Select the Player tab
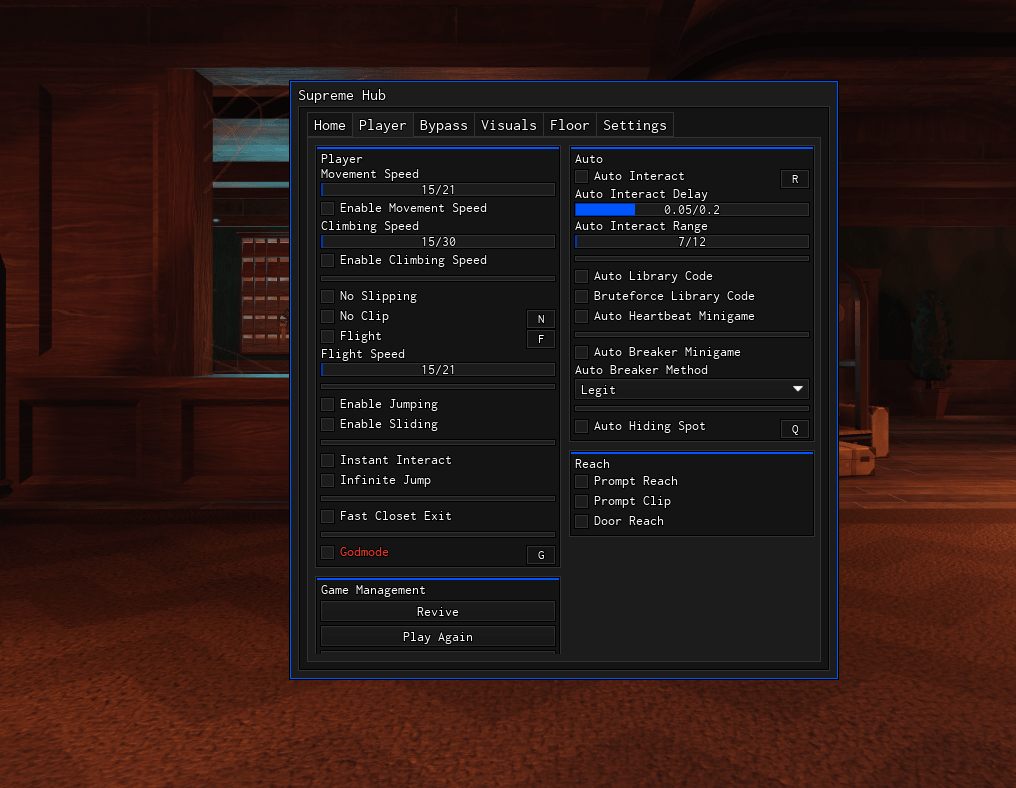 click(382, 125)
